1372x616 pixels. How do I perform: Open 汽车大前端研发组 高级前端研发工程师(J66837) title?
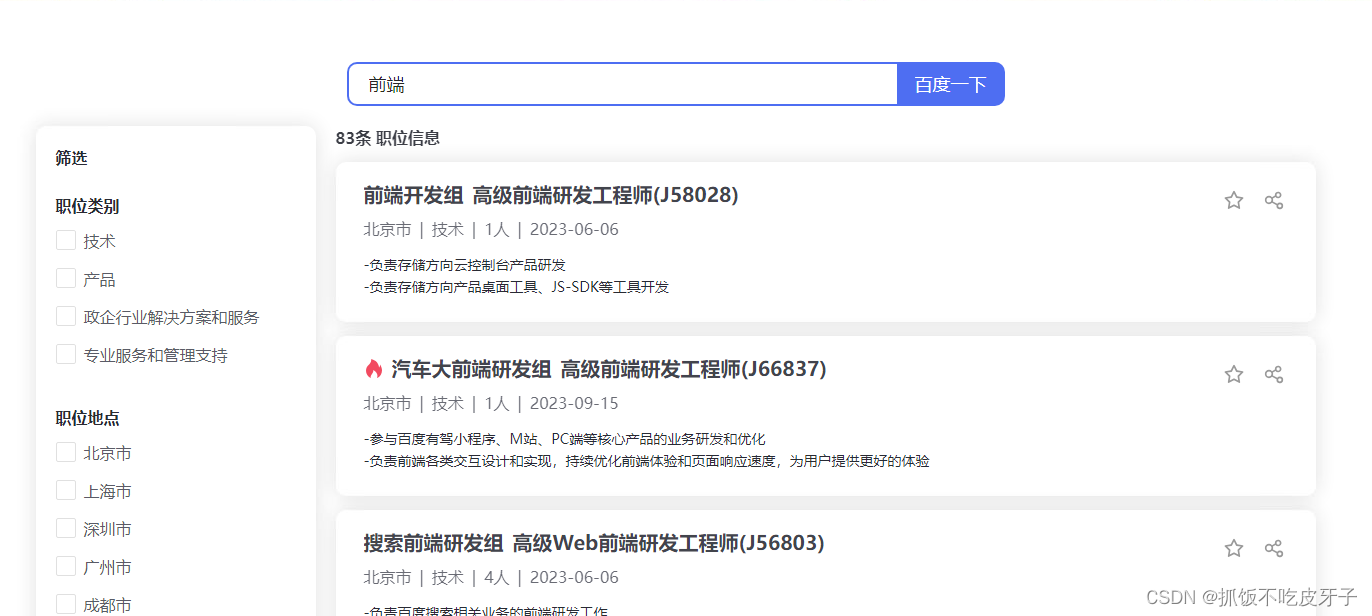(609, 369)
